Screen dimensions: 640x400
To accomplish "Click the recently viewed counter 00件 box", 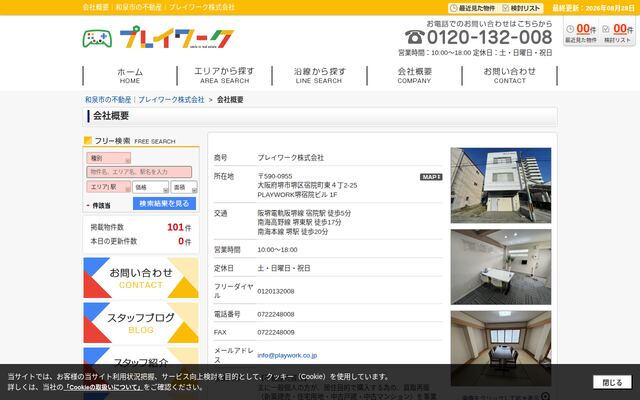I will click(x=581, y=33).
